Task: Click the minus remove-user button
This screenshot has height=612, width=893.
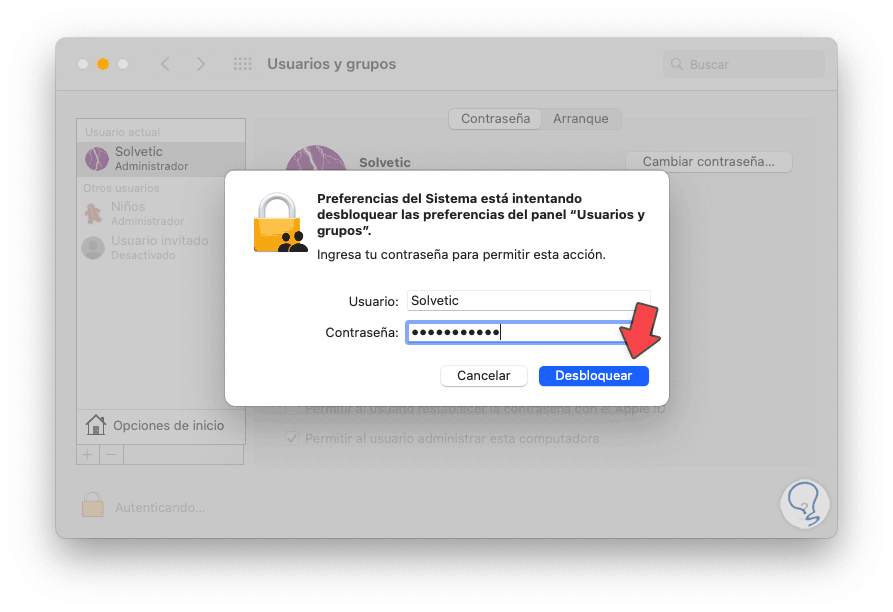Action: 112,455
